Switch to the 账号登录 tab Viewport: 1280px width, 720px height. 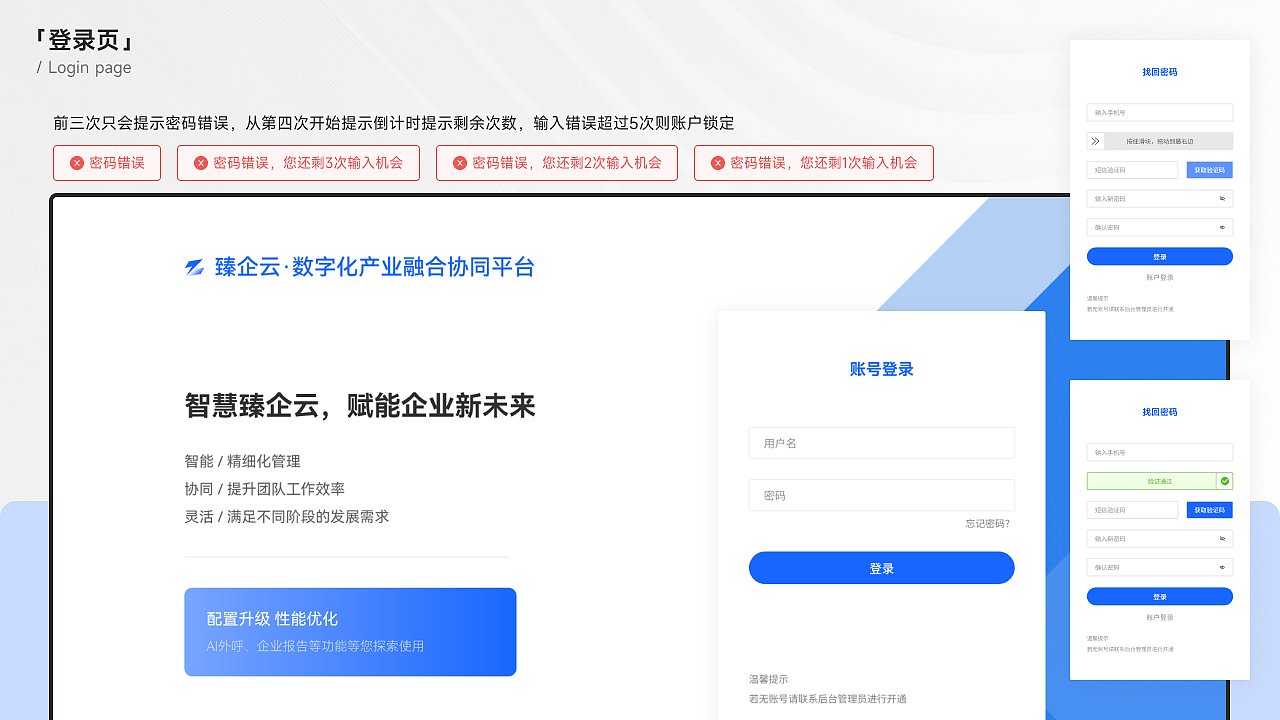click(881, 369)
